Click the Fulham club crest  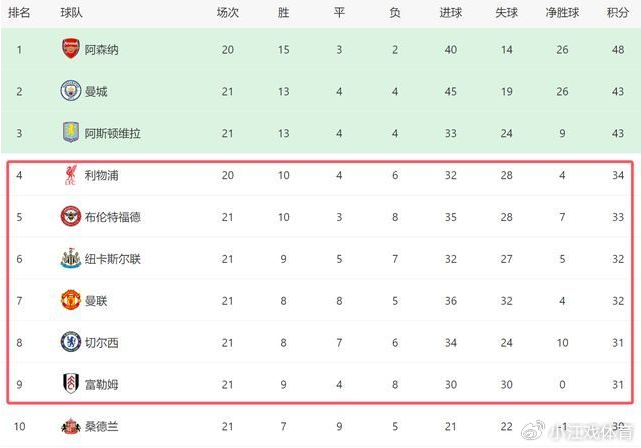tap(70, 385)
